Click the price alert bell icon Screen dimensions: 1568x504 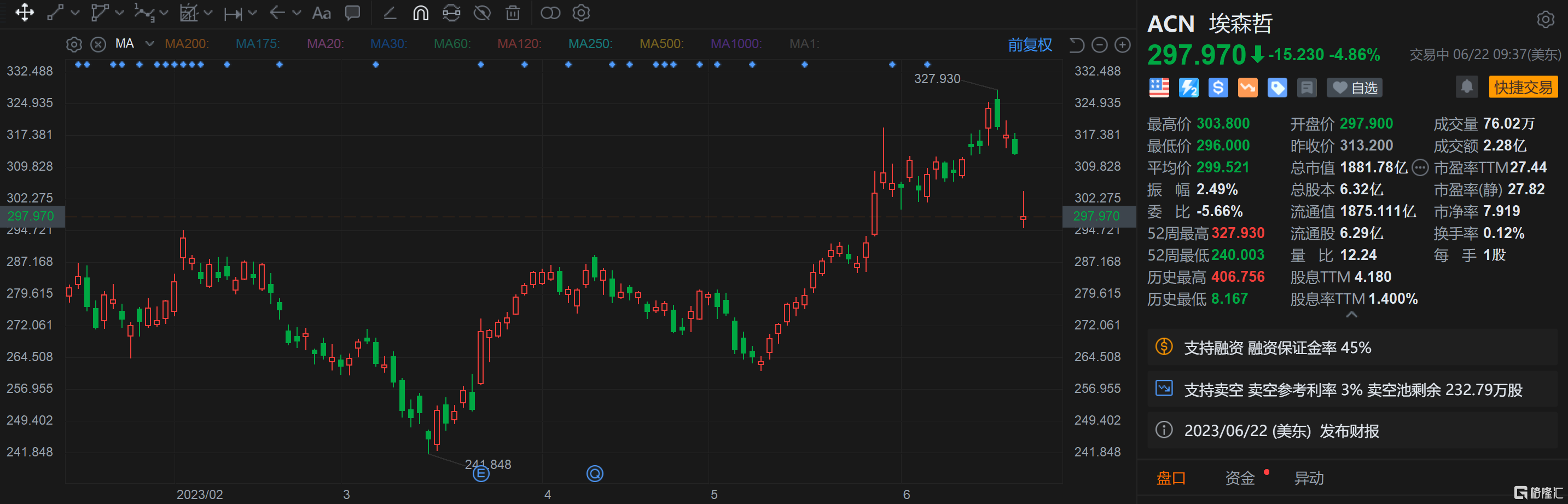coord(1466,87)
